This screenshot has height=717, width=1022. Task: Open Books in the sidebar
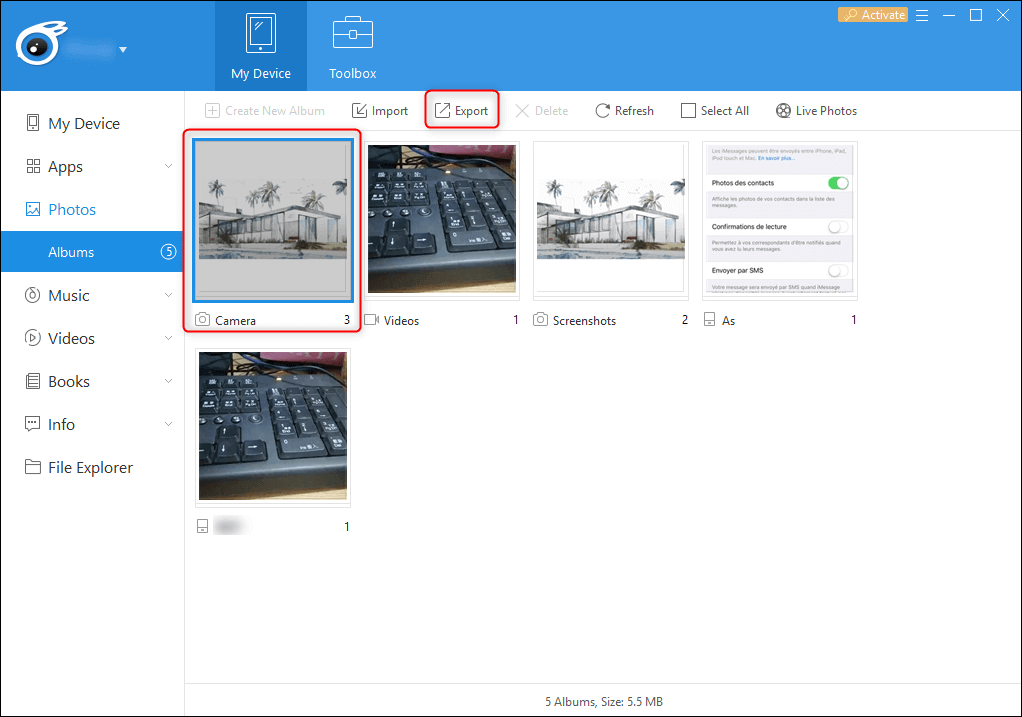click(x=92, y=381)
